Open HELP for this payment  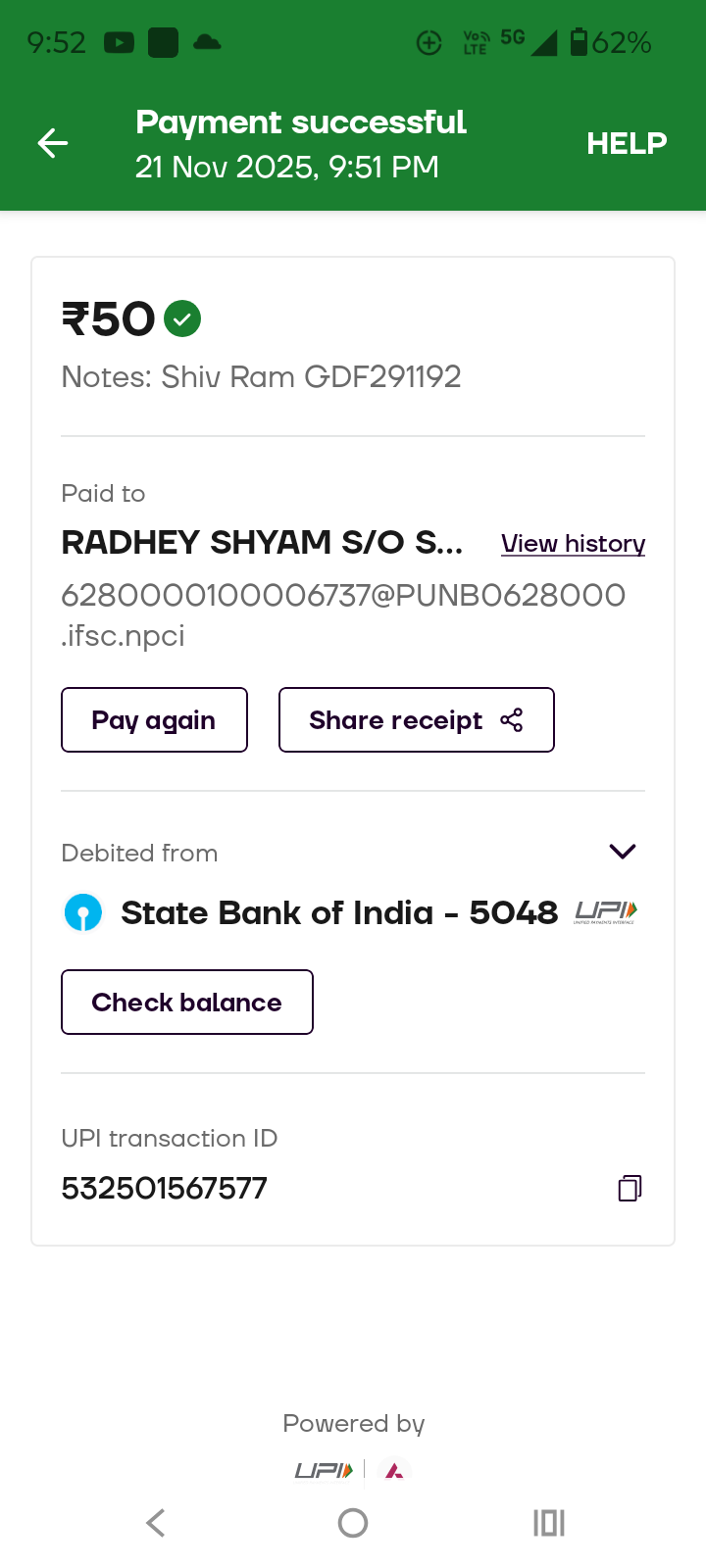[627, 143]
